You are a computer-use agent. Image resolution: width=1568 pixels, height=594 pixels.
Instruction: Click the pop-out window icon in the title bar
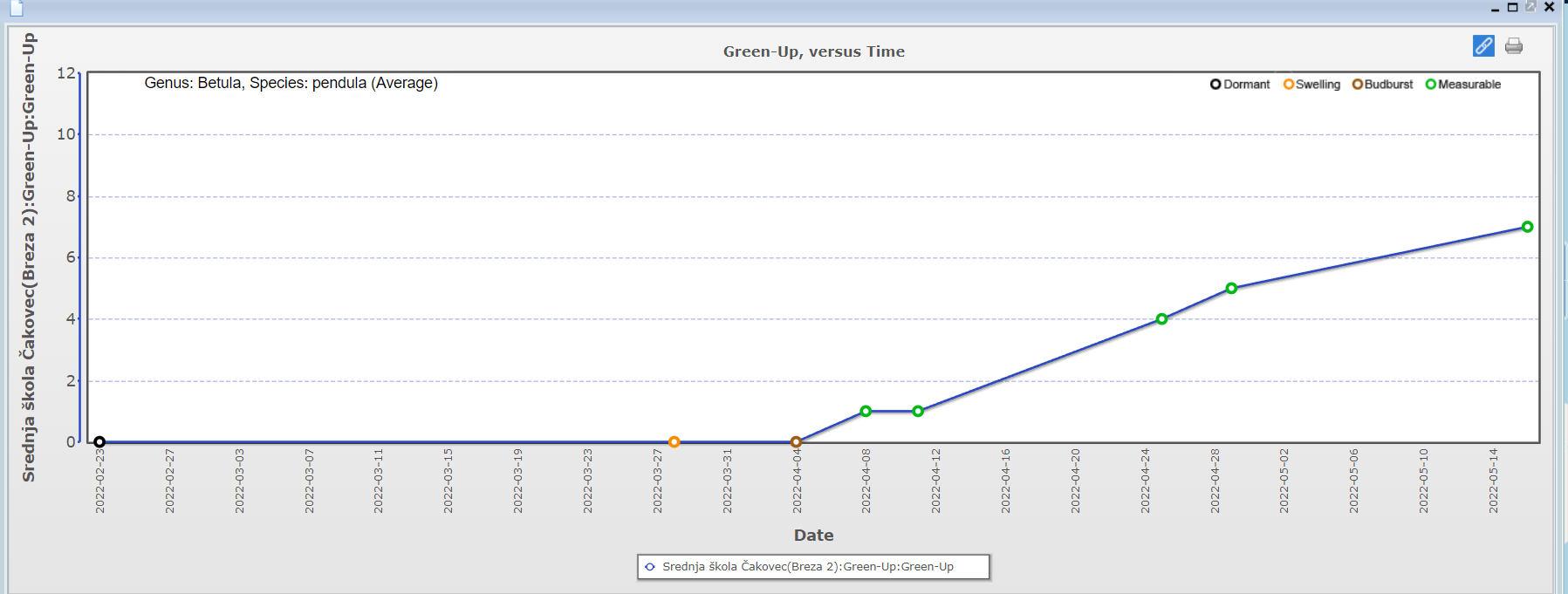pos(1530,7)
